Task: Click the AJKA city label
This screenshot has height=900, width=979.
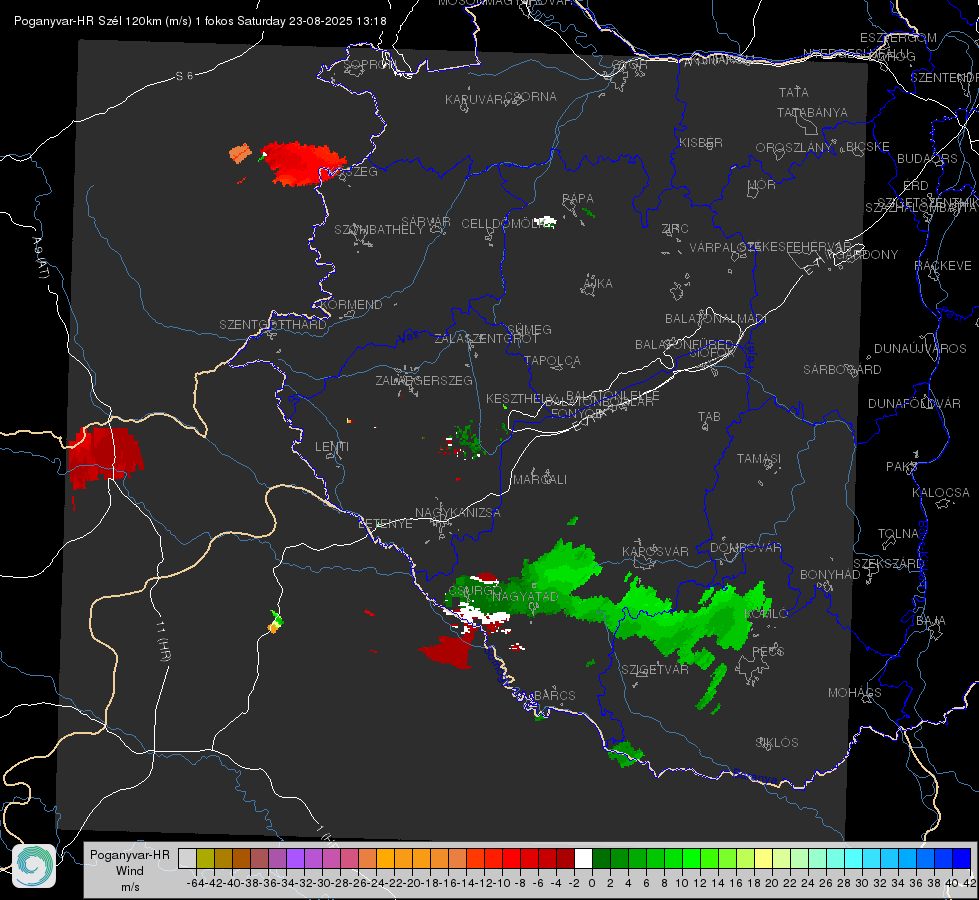Action: point(598,284)
